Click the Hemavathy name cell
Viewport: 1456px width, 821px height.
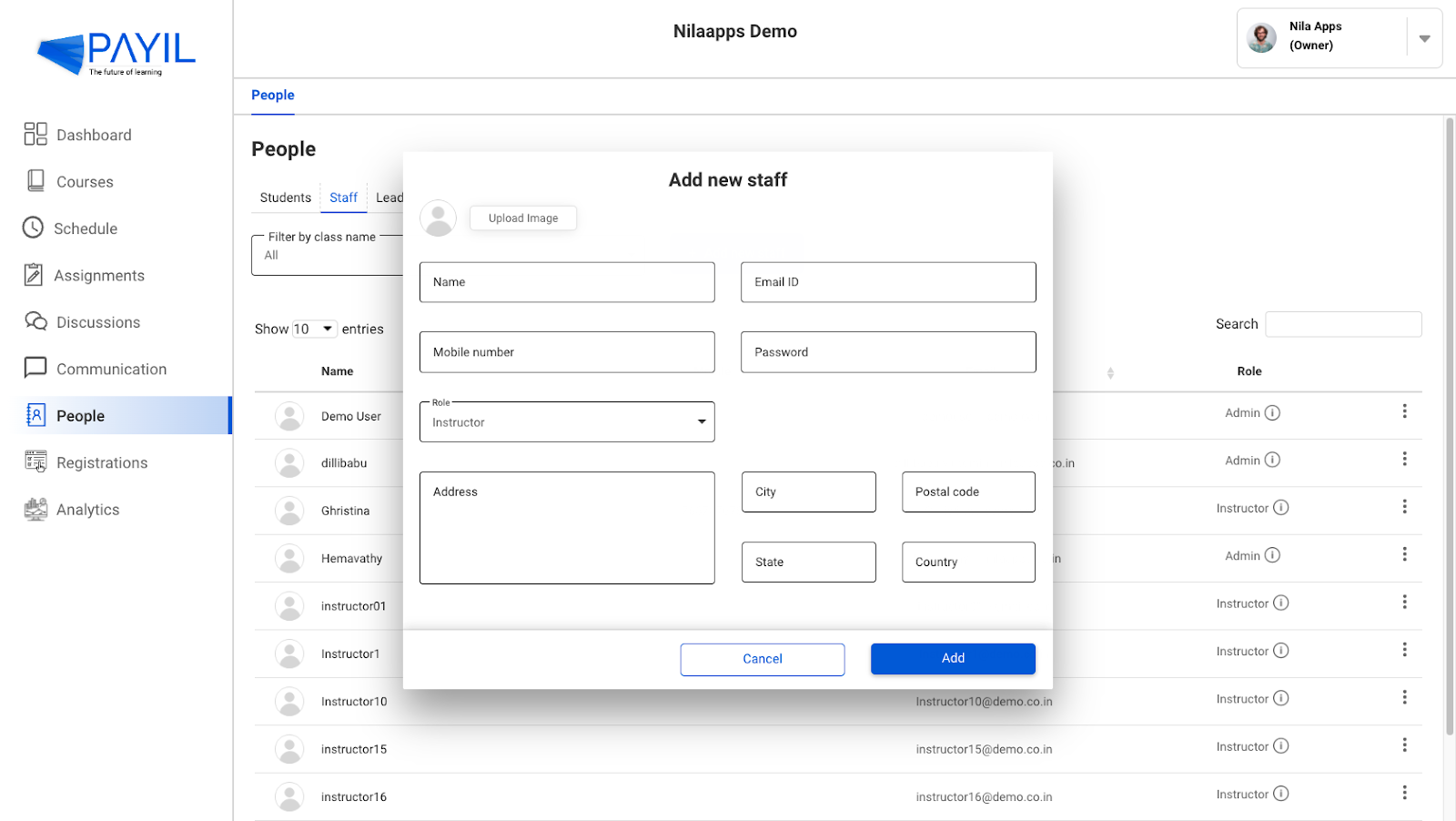pos(351,559)
